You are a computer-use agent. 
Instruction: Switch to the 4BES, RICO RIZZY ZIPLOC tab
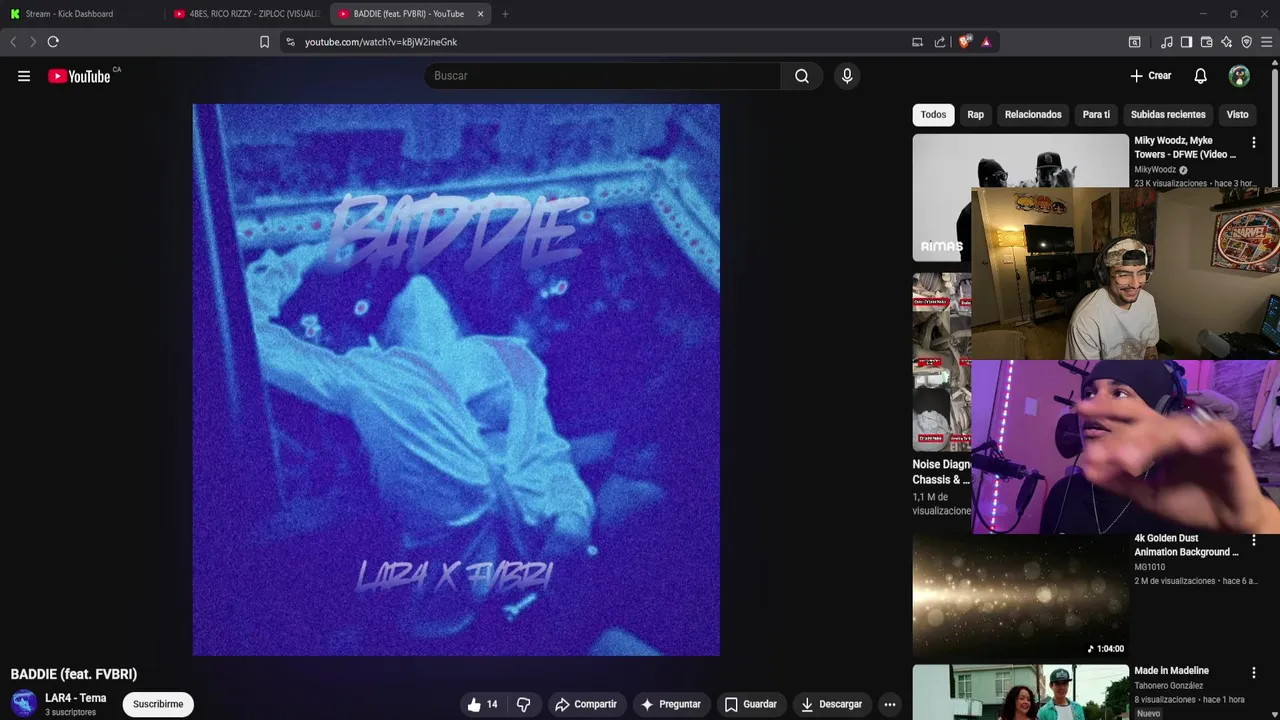pos(246,14)
